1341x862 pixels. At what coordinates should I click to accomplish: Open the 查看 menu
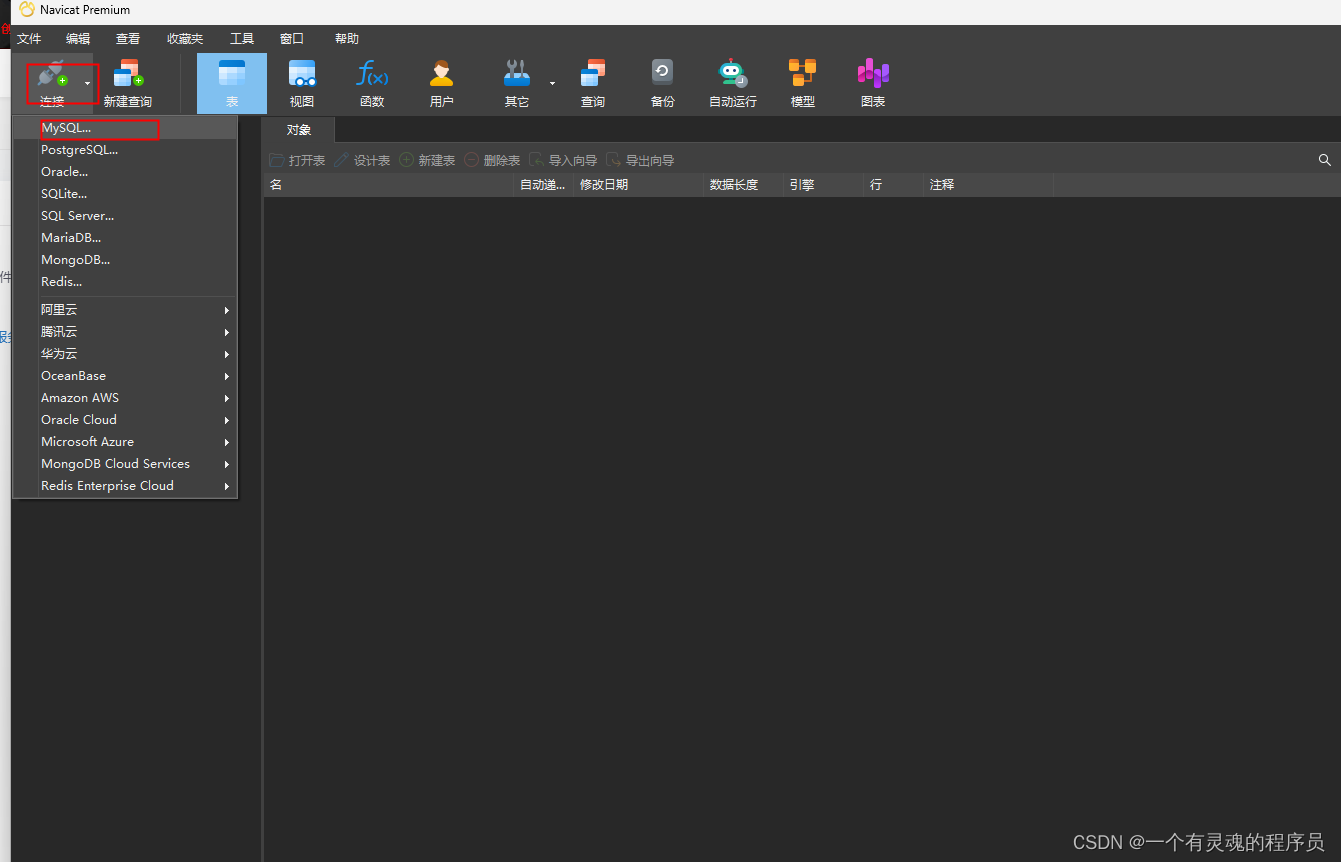click(128, 39)
